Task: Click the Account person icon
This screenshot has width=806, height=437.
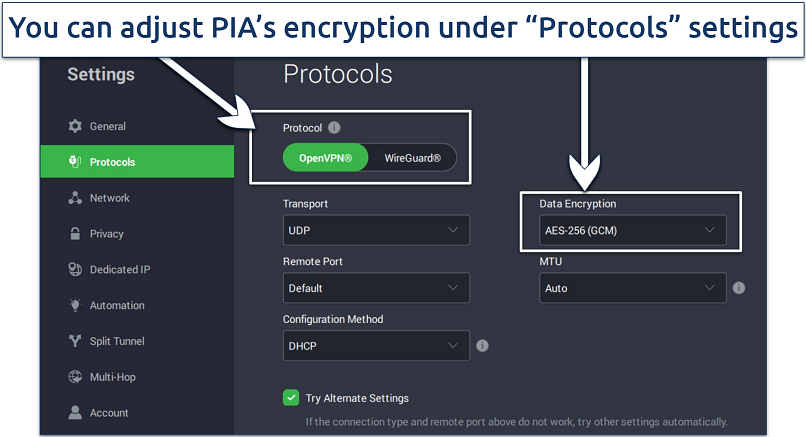Action: (74, 412)
